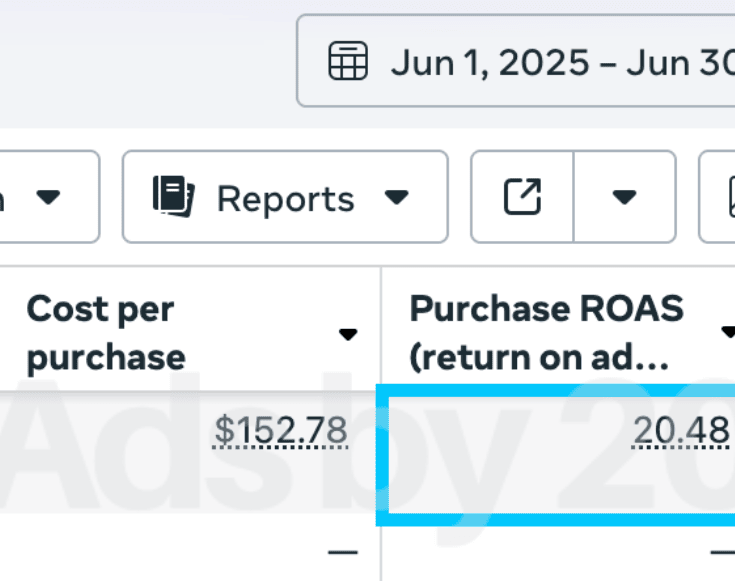Viewport: 735px width, 581px height.
Task: Click the export share icon button
Action: tap(522, 197)
